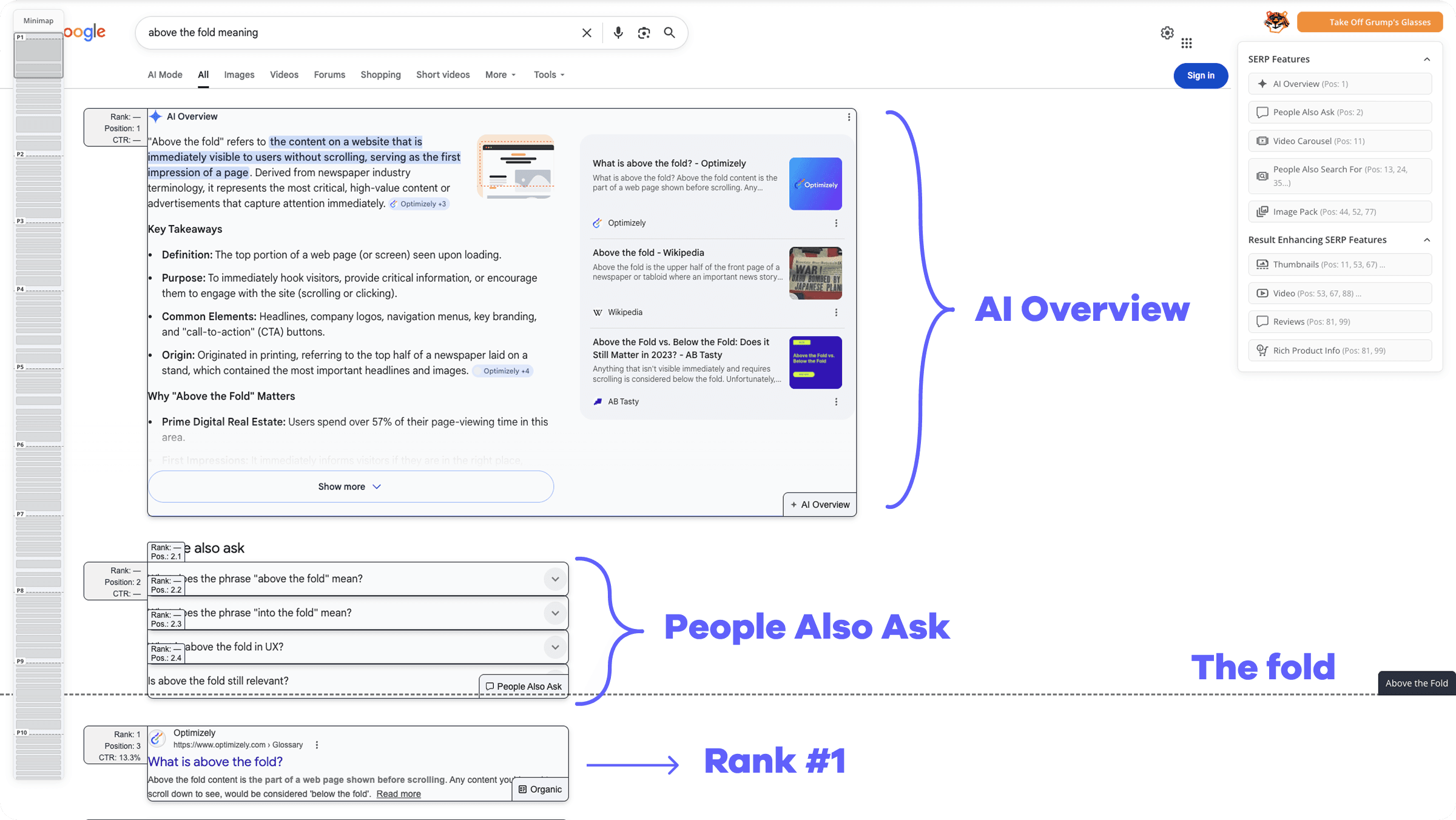Viewport: 1456px width, 820px height.
Task: Expand AI Overview with Show more
Action: [351, 486]
